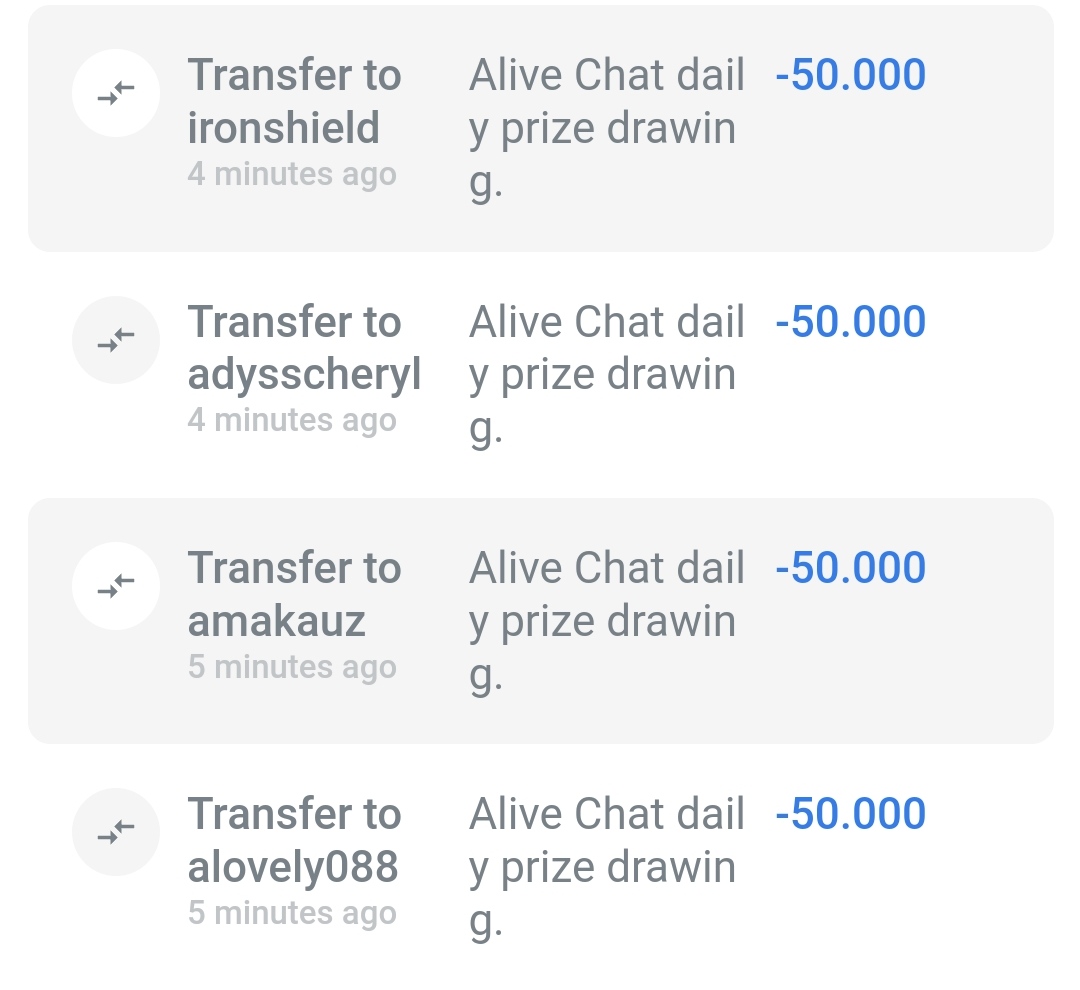Open the Transfer to ironshield entry
This screenshot has height=990, width=1080.
(x=541, y=128)
